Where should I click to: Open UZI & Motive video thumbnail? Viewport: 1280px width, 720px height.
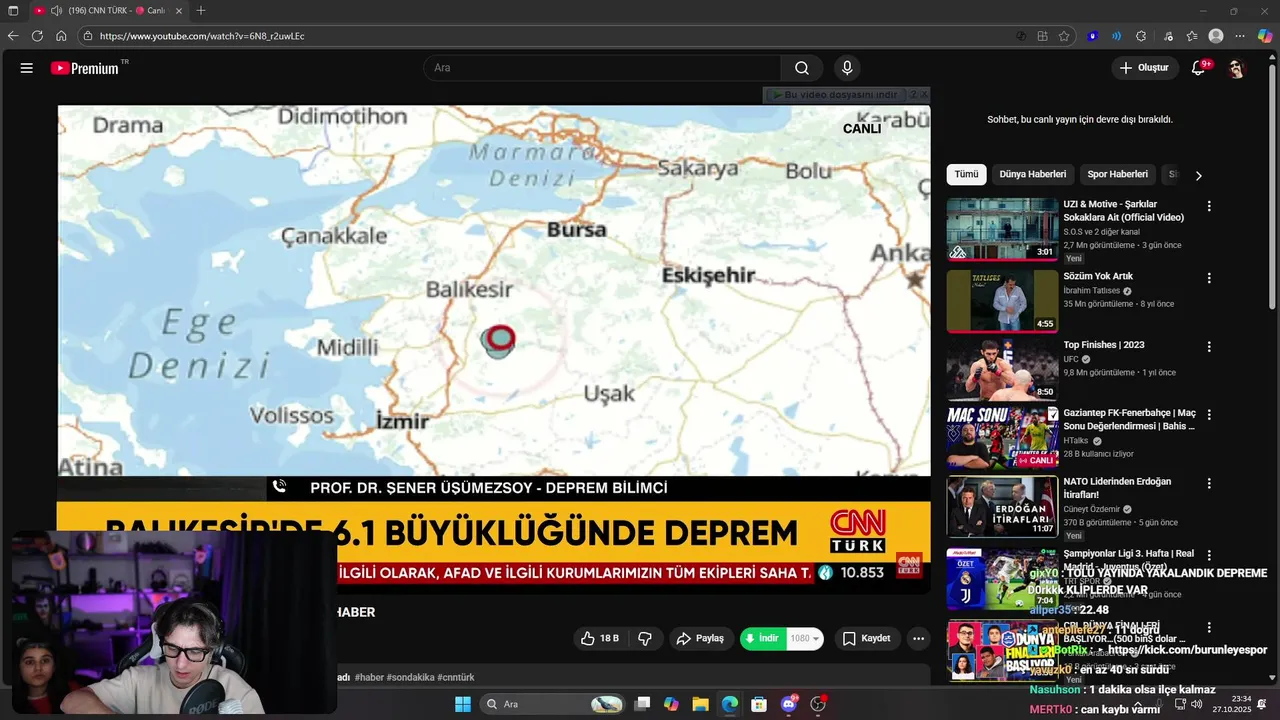coord(1002,229)
